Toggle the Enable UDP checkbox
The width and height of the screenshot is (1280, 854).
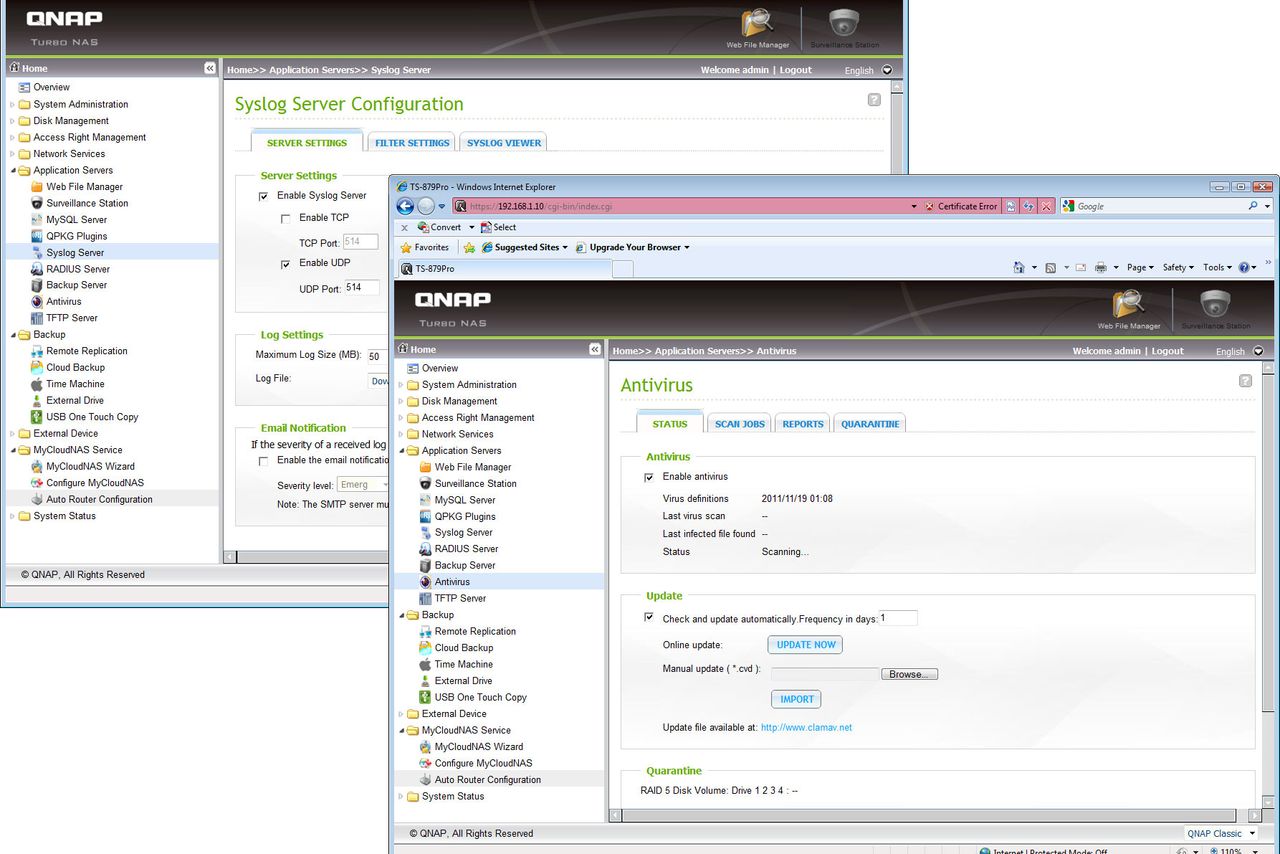pos(286,264)
